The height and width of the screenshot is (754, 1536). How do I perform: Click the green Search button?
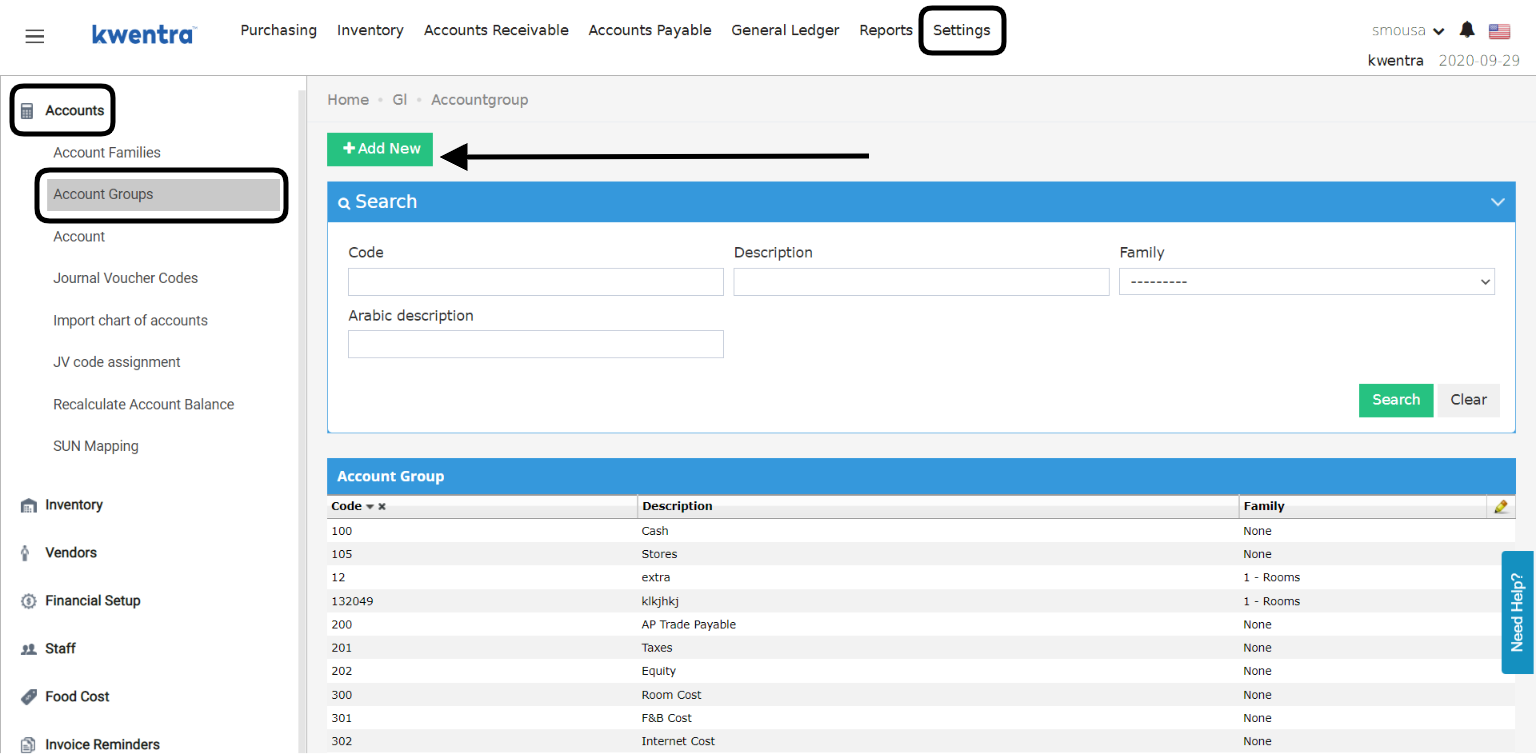pos(1396,400)
